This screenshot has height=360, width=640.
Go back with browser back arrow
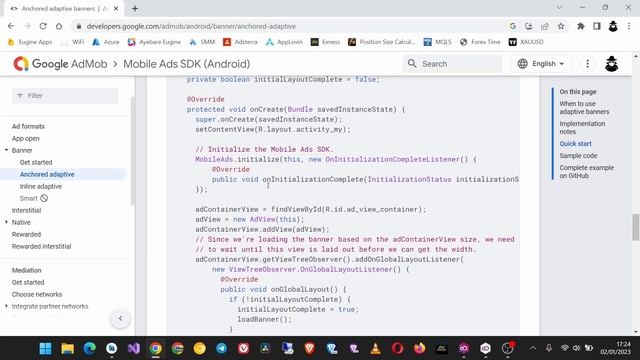point(11,26)
